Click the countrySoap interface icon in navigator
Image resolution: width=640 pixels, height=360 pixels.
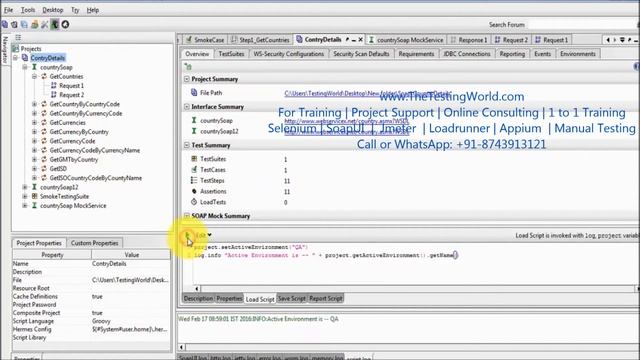pos(34,67)
